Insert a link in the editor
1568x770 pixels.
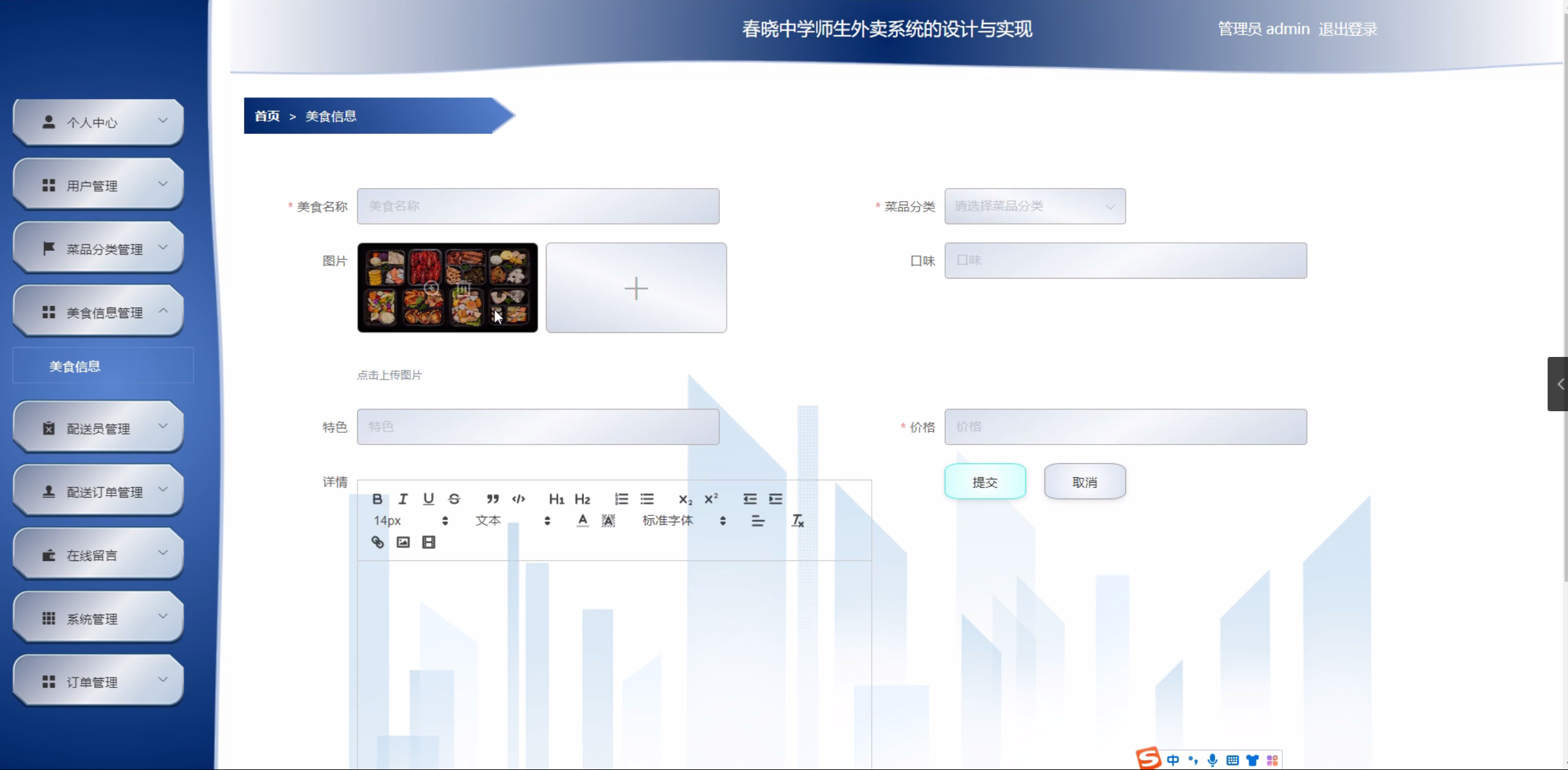coord(377,542)
